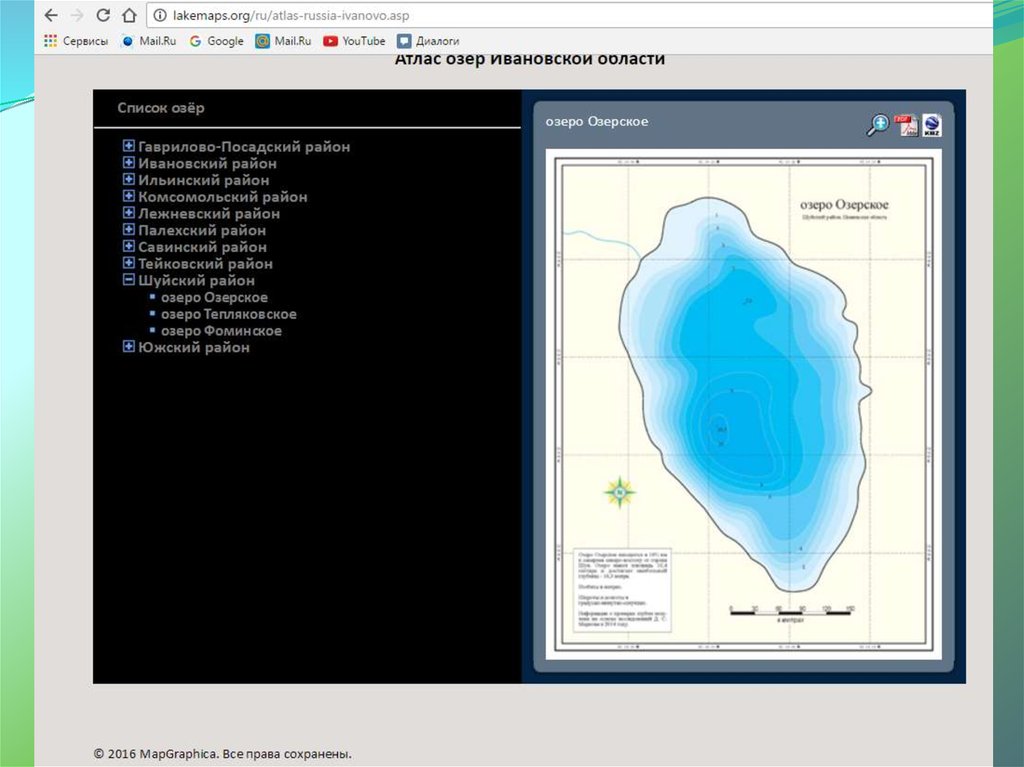
Task: Open the Диалоги bookmark
Action: 428,41
